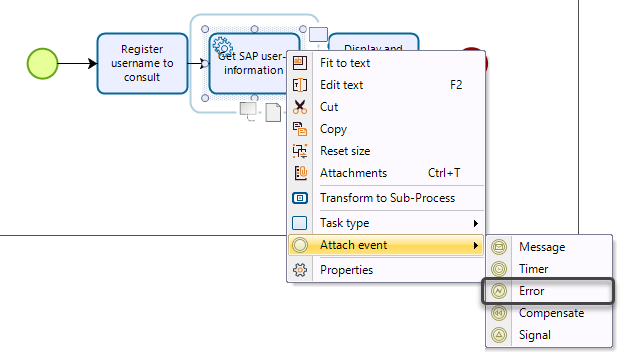
Task: Click the Signal event triangle icon
Action: tap(499, 335)
